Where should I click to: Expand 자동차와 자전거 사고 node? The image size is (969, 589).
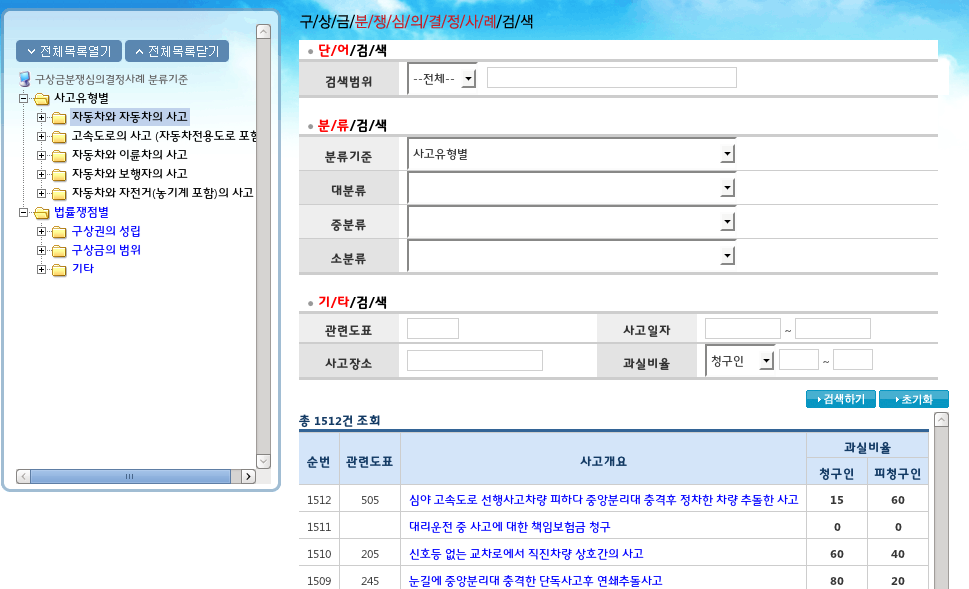pyautogui.click(x=41, y=193)
